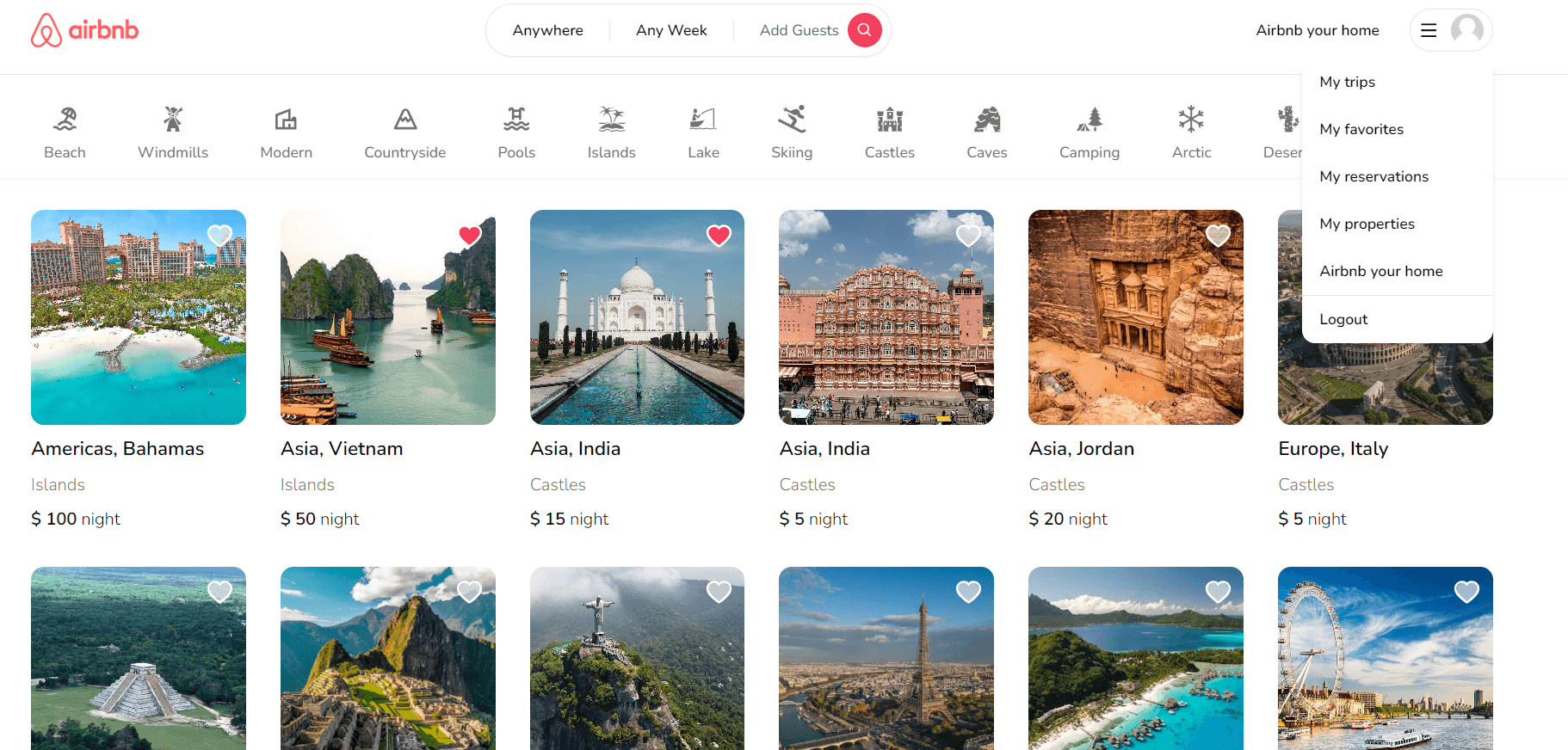Select the Castles category icon
Image resolution: width=1568 pixels, height=750 pixels.
coord(890,120)
